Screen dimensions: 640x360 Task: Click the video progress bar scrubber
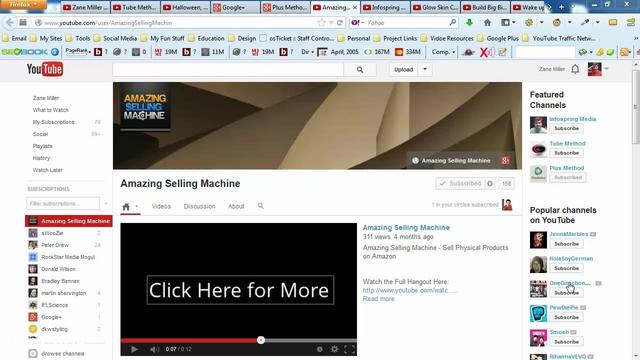tap(261, 340)
